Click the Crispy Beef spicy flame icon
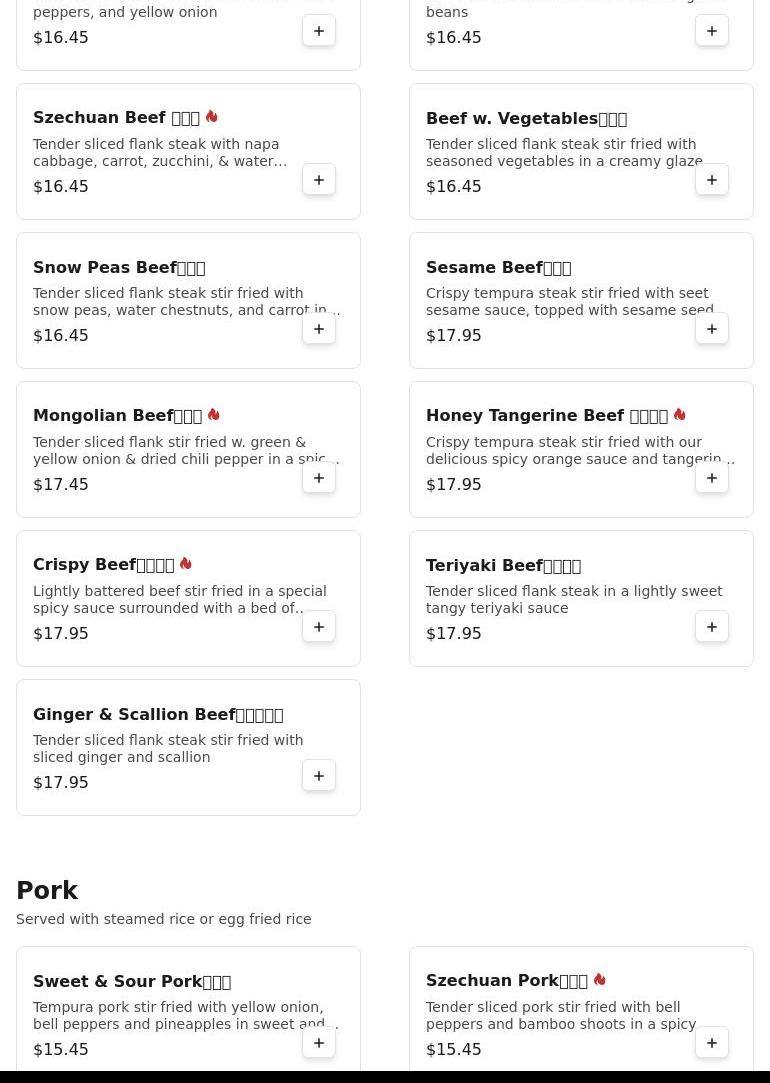 186,564
